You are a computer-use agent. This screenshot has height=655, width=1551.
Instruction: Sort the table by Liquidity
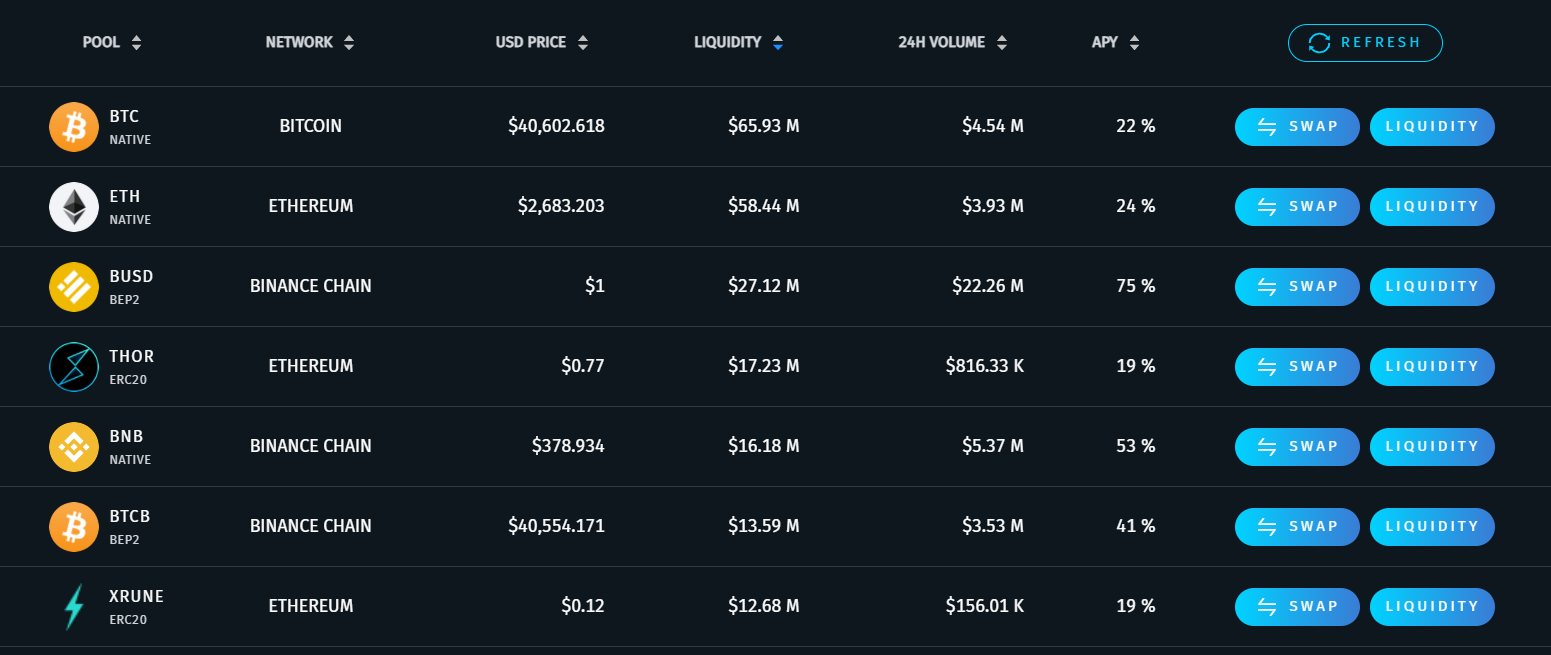(739, 42)
